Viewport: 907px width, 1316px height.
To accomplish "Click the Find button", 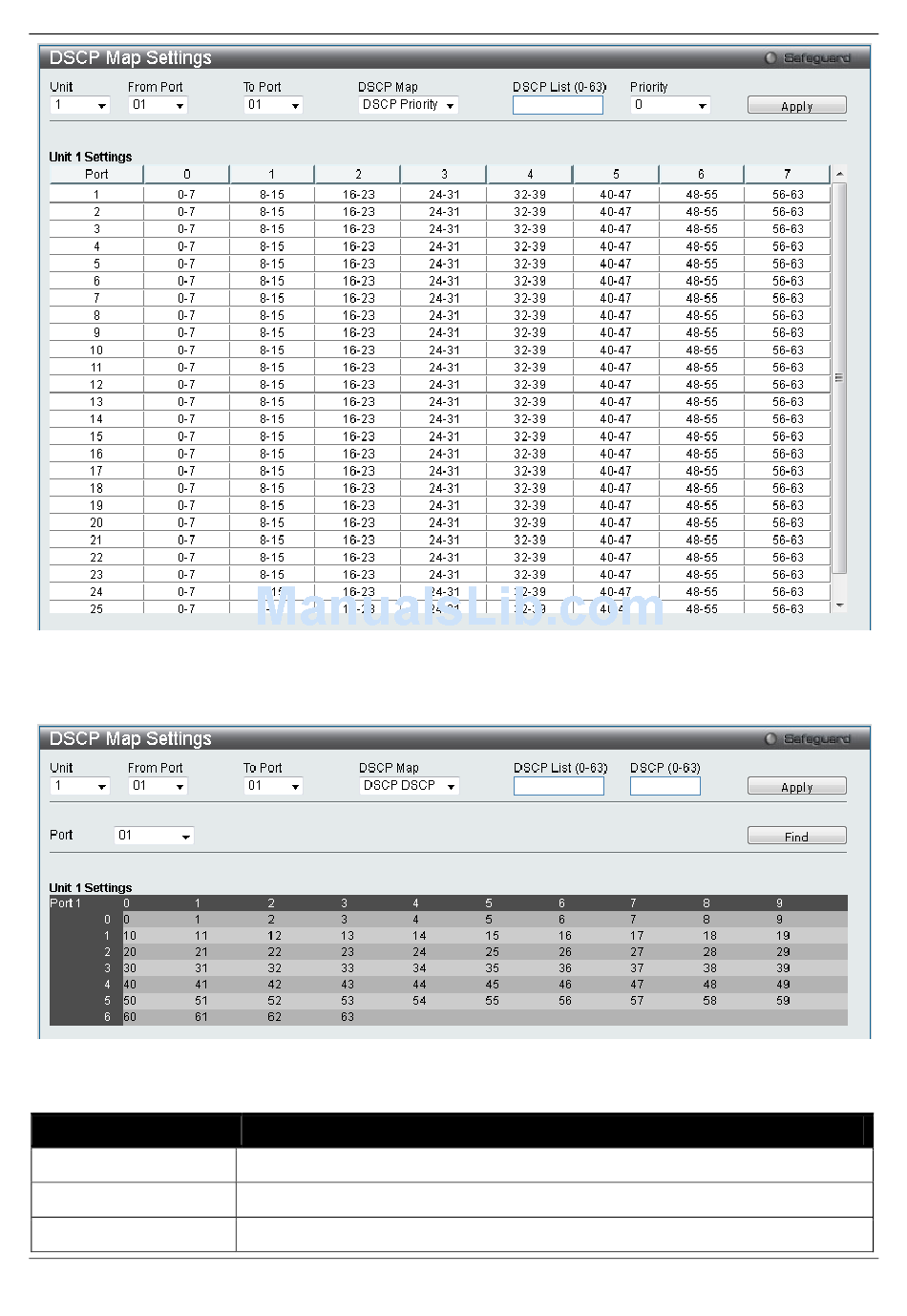I will [796, 837].
